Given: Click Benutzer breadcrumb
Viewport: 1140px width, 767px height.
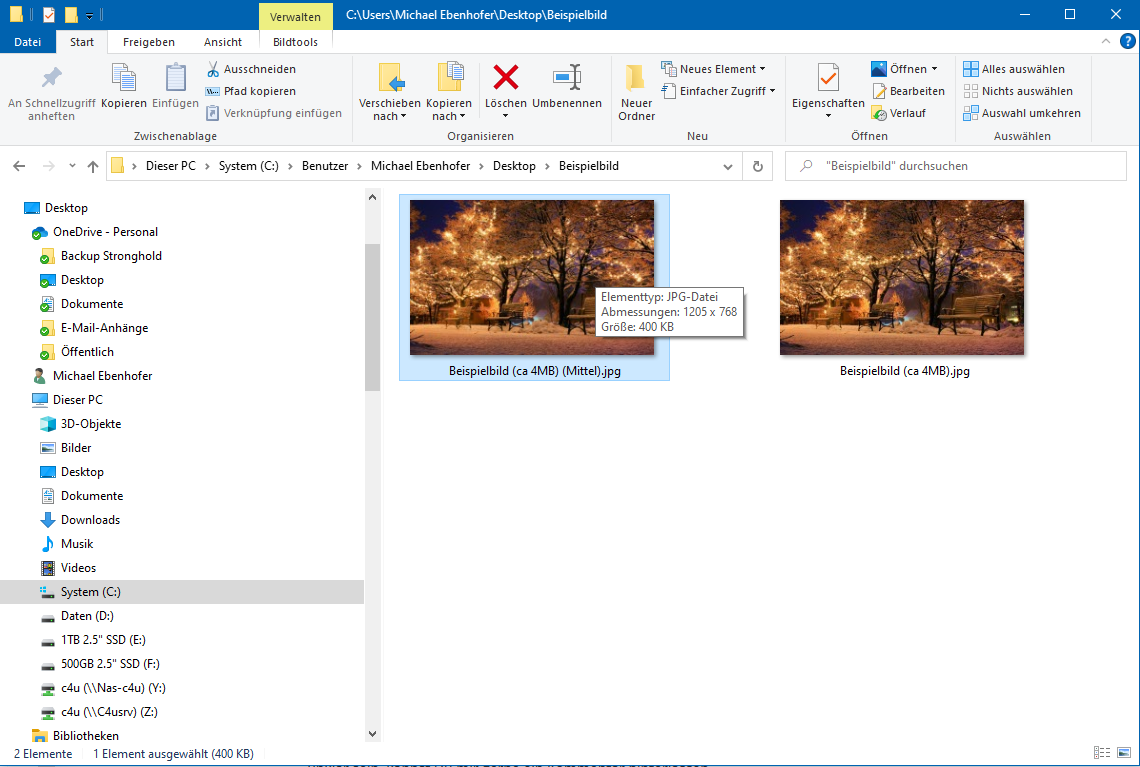Looking at the screenshot, I should [325, 166].
